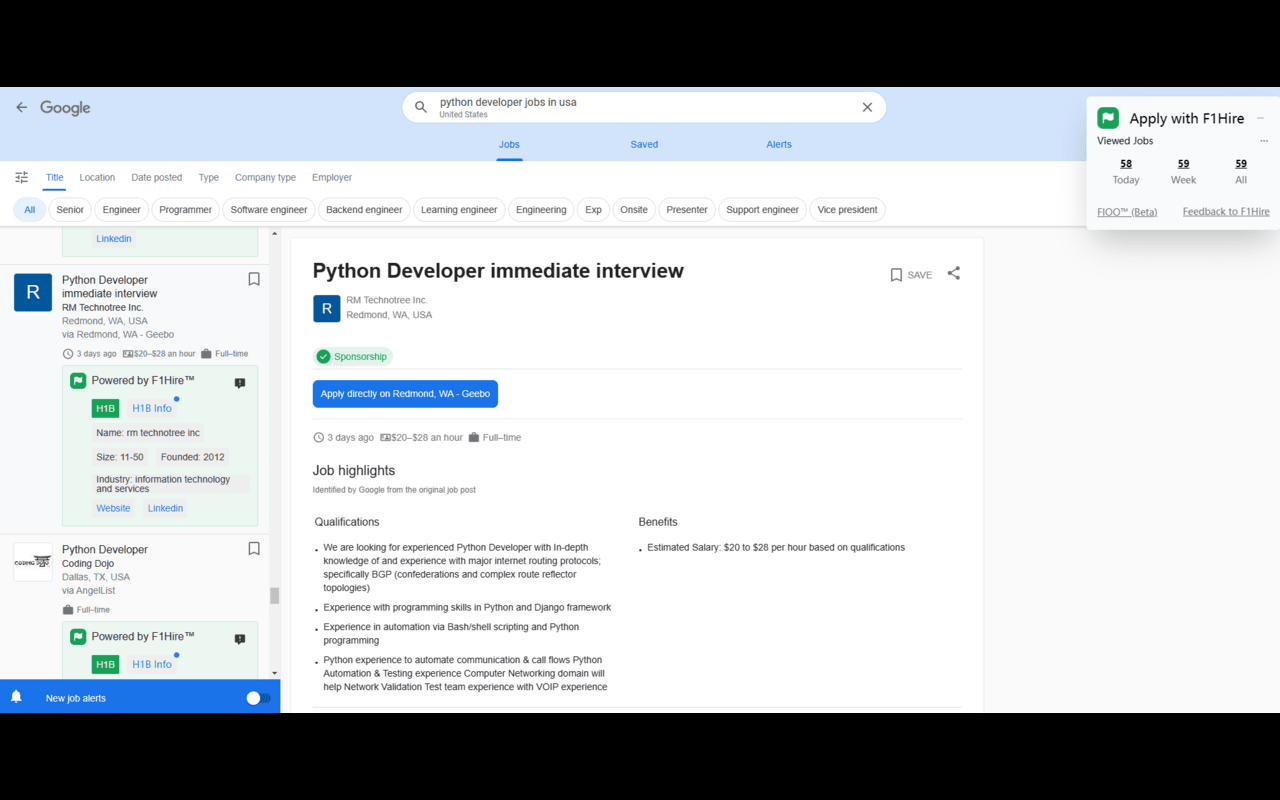Select the Type filter category
Viewport: 1280px width, 800px height.
208,177
